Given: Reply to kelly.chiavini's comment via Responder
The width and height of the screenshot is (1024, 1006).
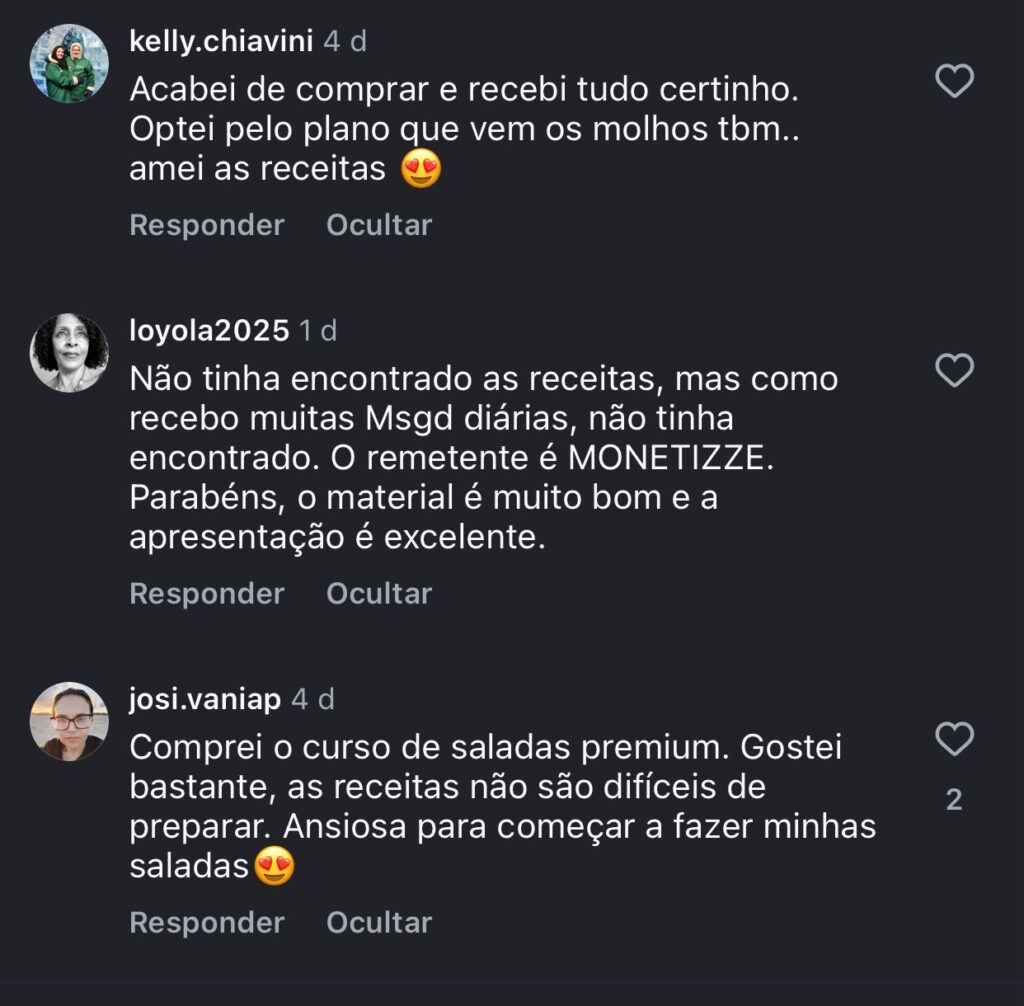Looking at the screenshot, I should tap(207, 225).
